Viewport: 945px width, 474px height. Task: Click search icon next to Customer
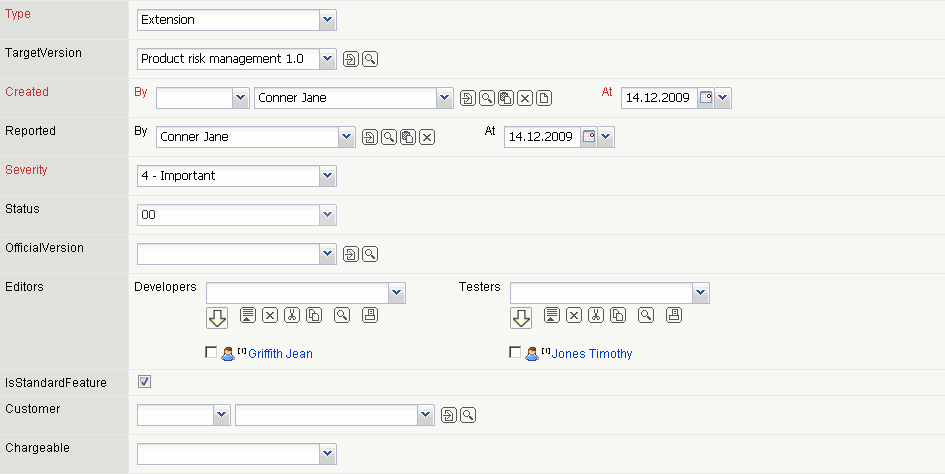[468, 415]
